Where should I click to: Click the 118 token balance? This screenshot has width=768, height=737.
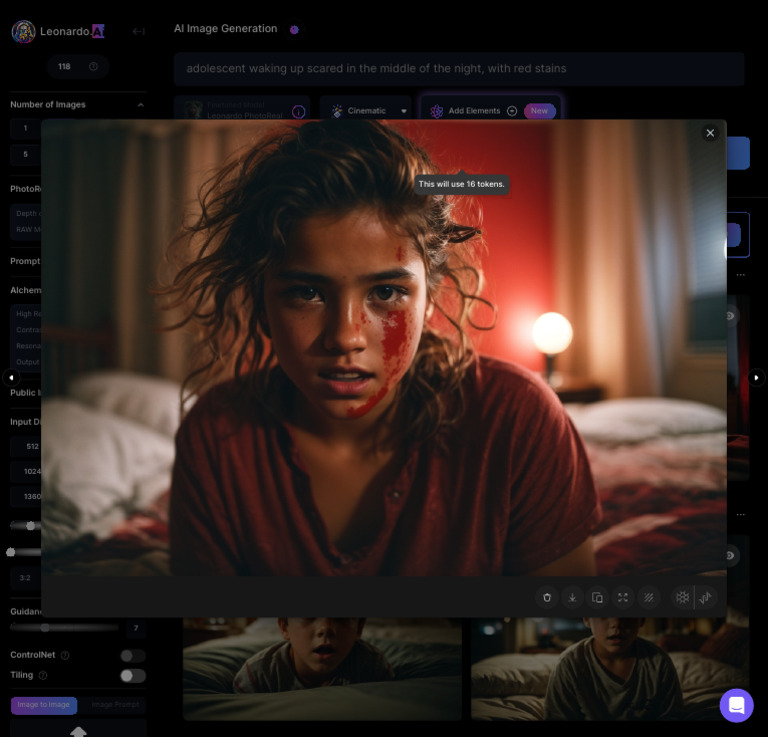64,67
